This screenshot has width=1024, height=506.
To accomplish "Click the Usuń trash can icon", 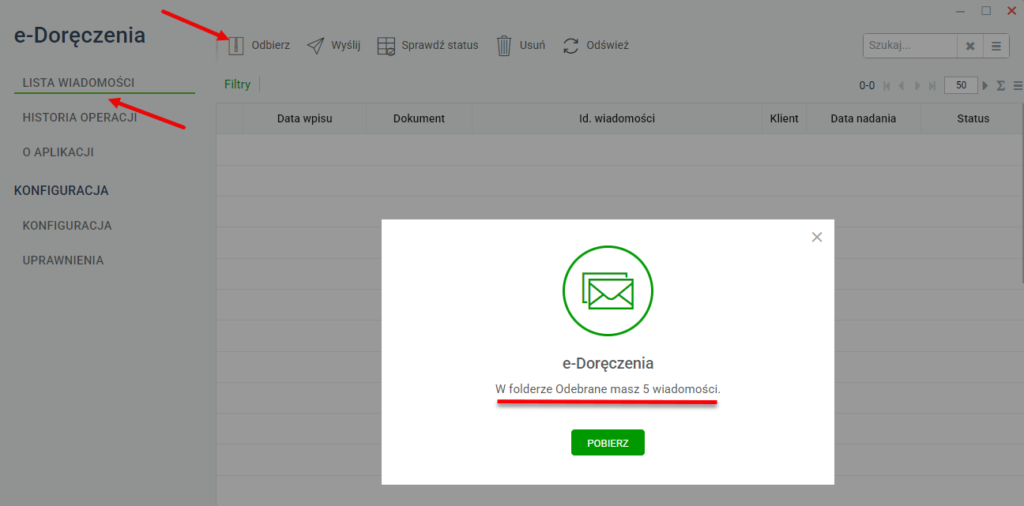I will coord(504,46).
